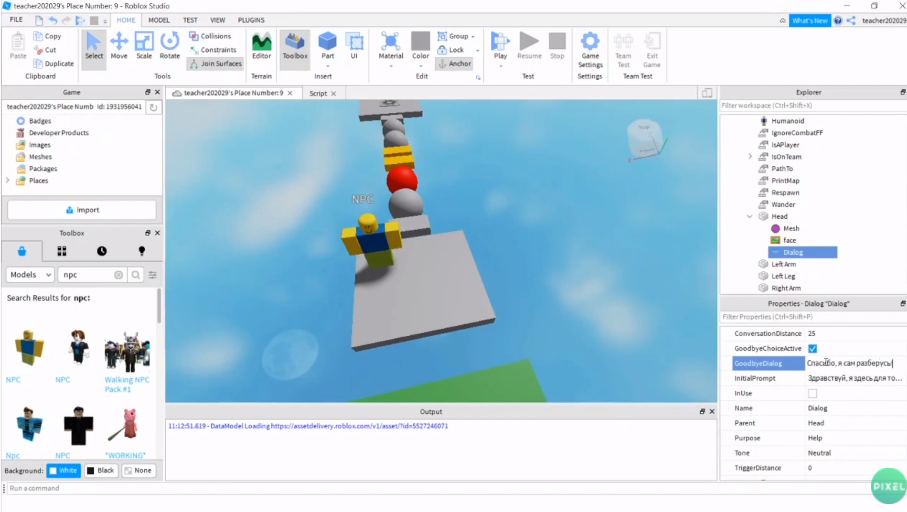Click the InitialPrompt property value
Screen dimensions: 907x512
855,378
